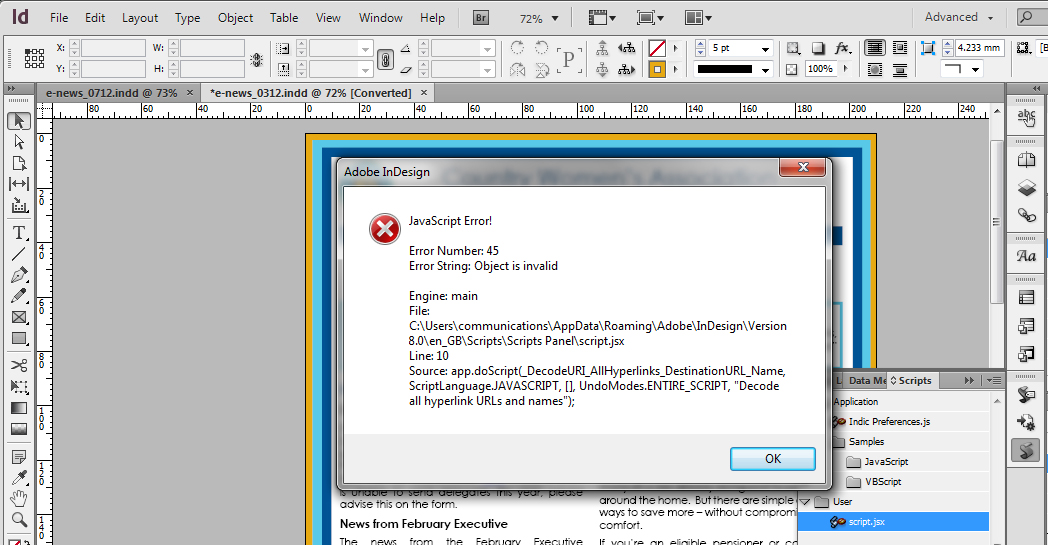
Task: Open the Arrange Documents dropdown
Action: point(698,18)
